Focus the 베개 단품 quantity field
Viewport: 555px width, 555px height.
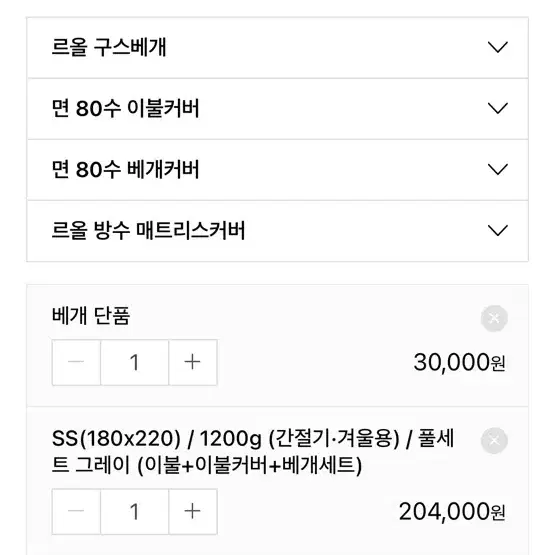(x=135, y=362)
